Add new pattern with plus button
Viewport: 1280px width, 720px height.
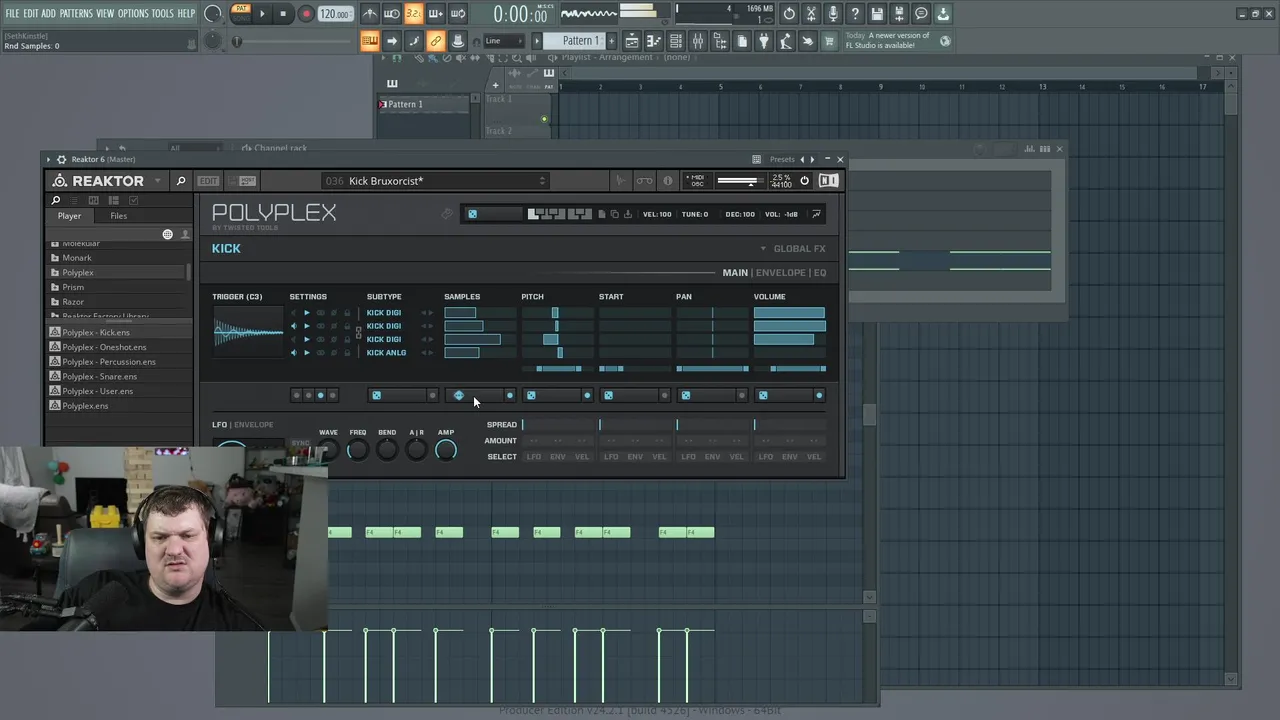pos(611,41)
